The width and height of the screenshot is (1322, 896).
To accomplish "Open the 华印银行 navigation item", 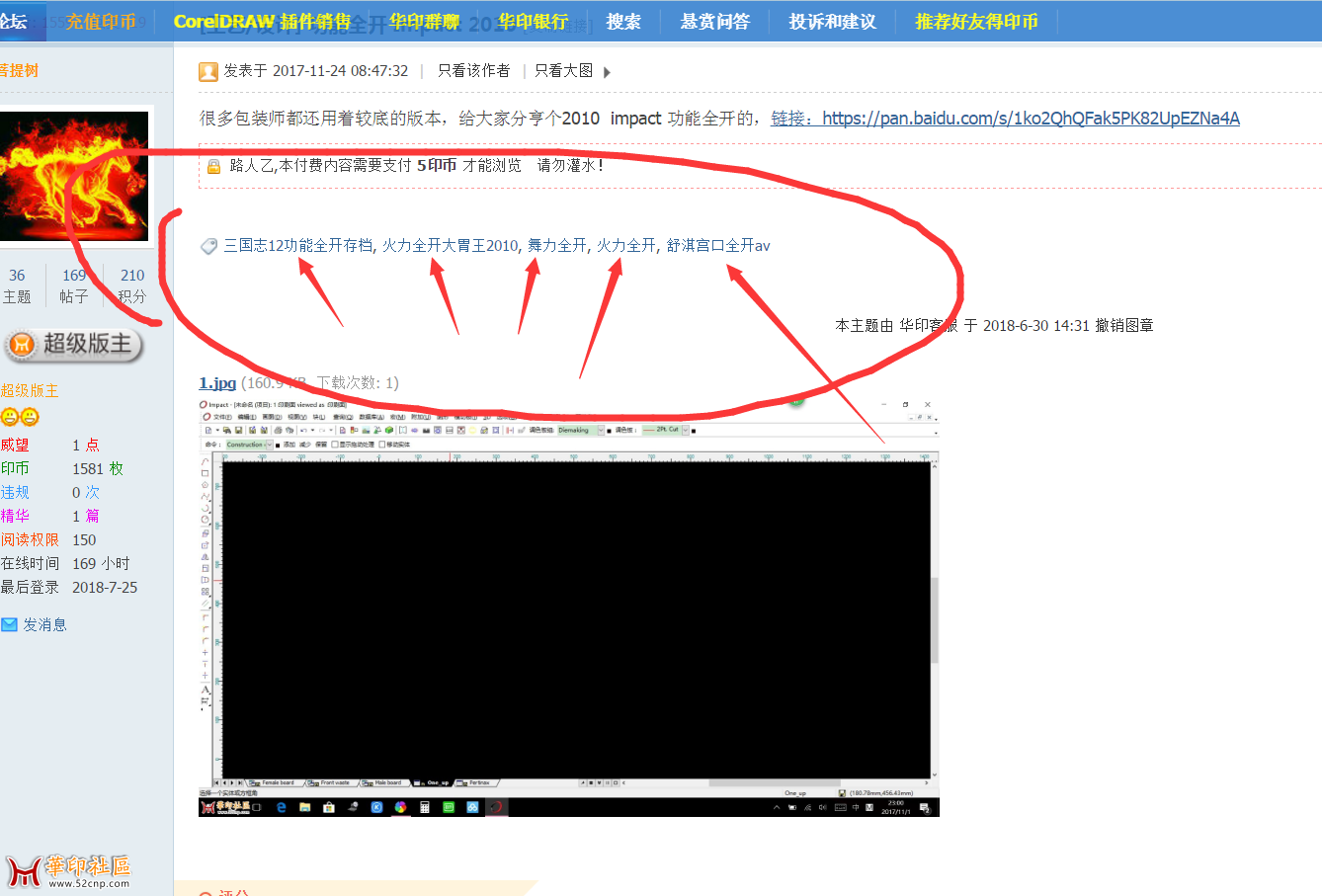I will pyautogui.click(x=533, y=22).
